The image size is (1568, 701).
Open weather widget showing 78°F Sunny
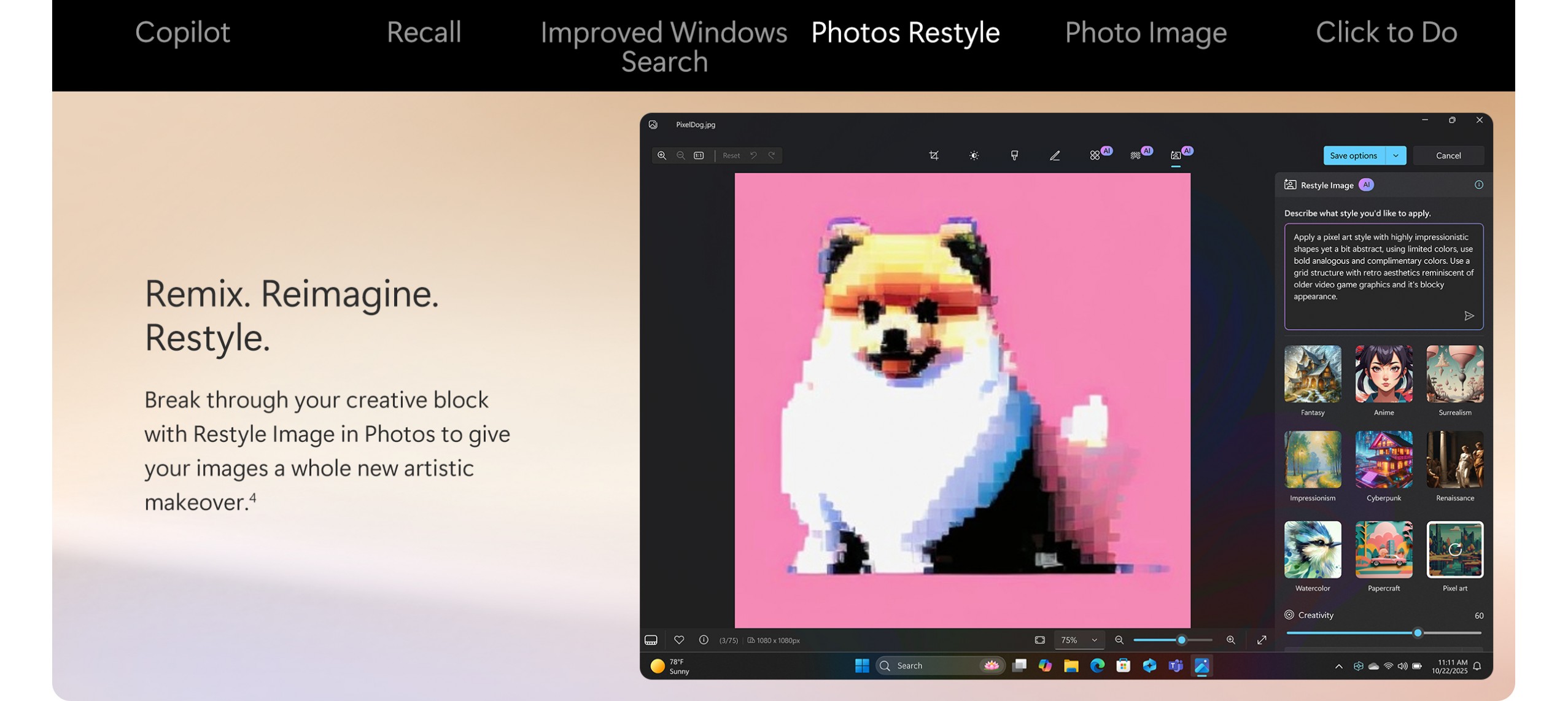670,666
